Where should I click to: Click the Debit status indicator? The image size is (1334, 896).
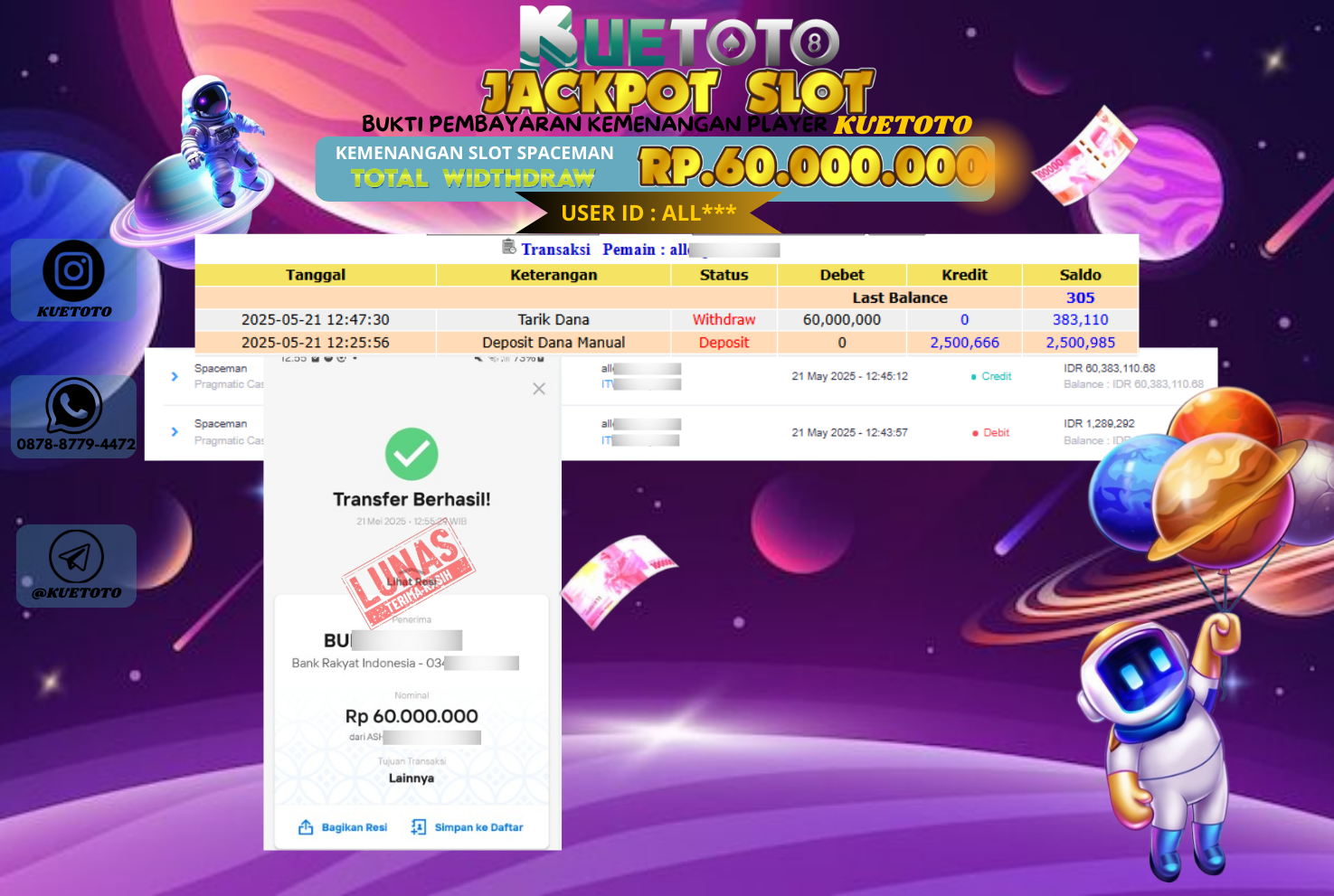tap(991, 433)
